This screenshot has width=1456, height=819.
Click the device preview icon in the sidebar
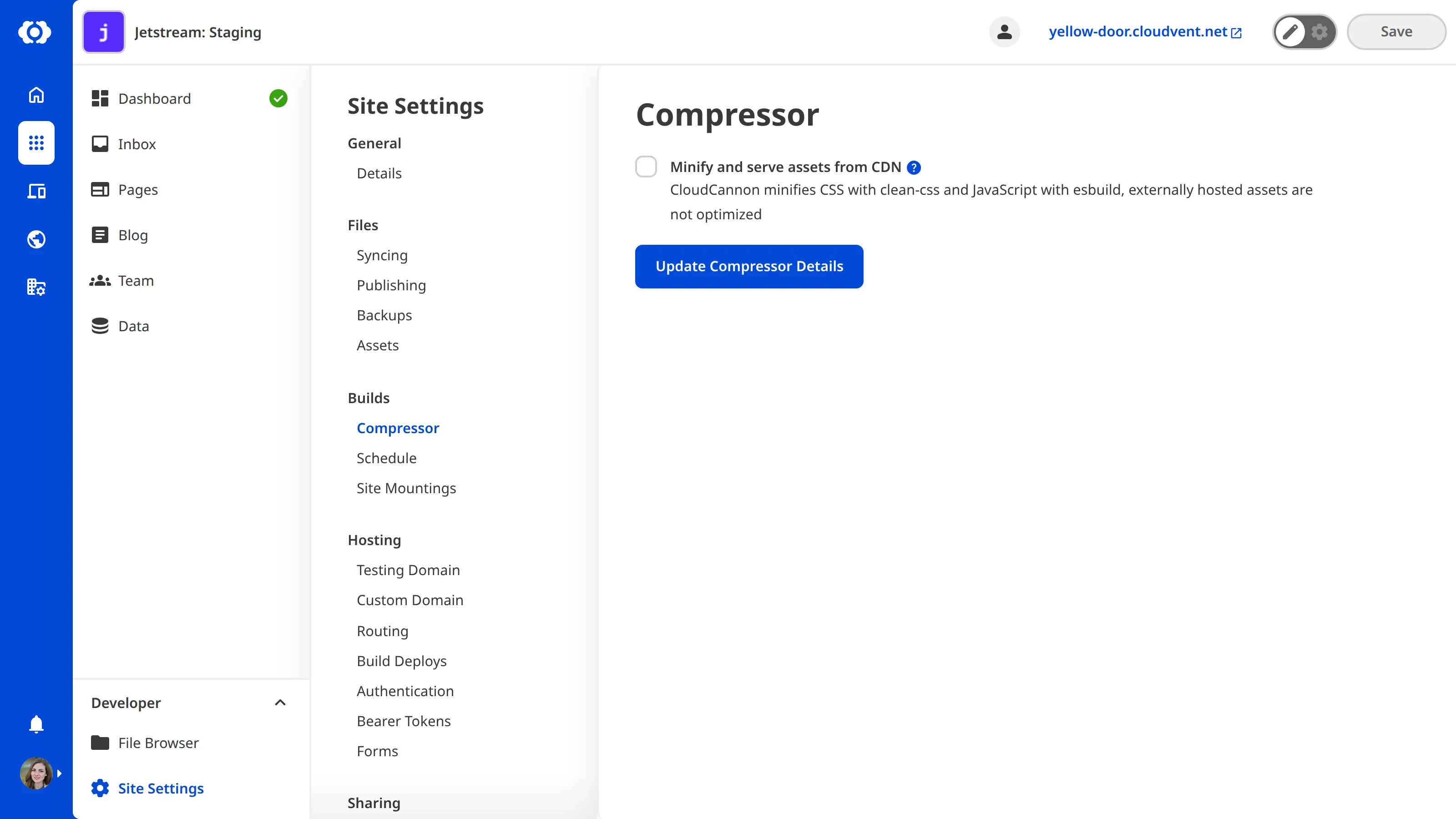[35, 191]
